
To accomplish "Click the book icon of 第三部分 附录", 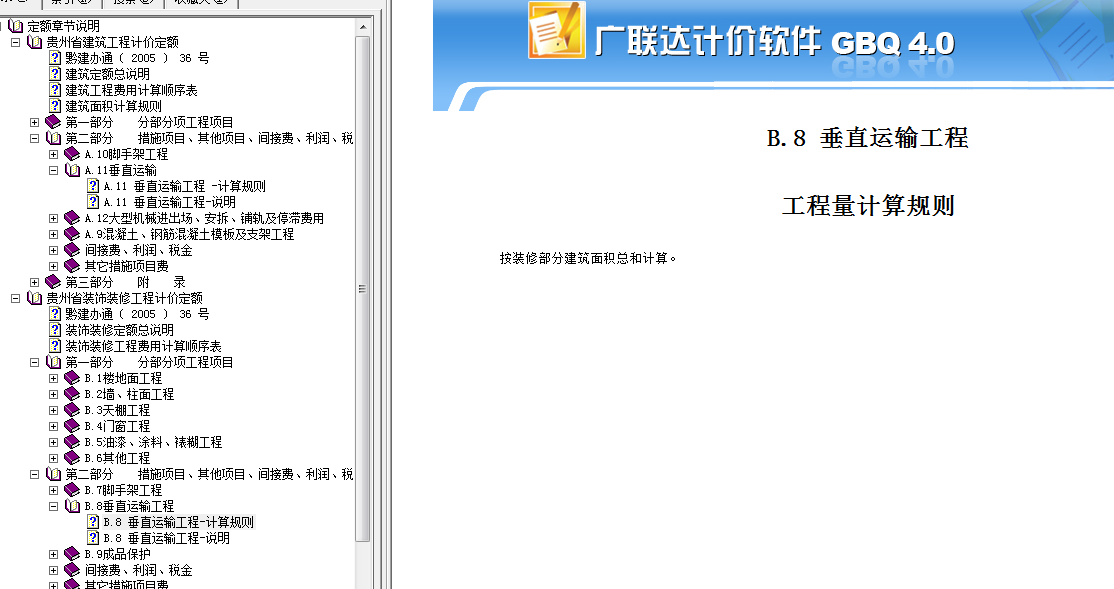I will [x=53, y=282].
